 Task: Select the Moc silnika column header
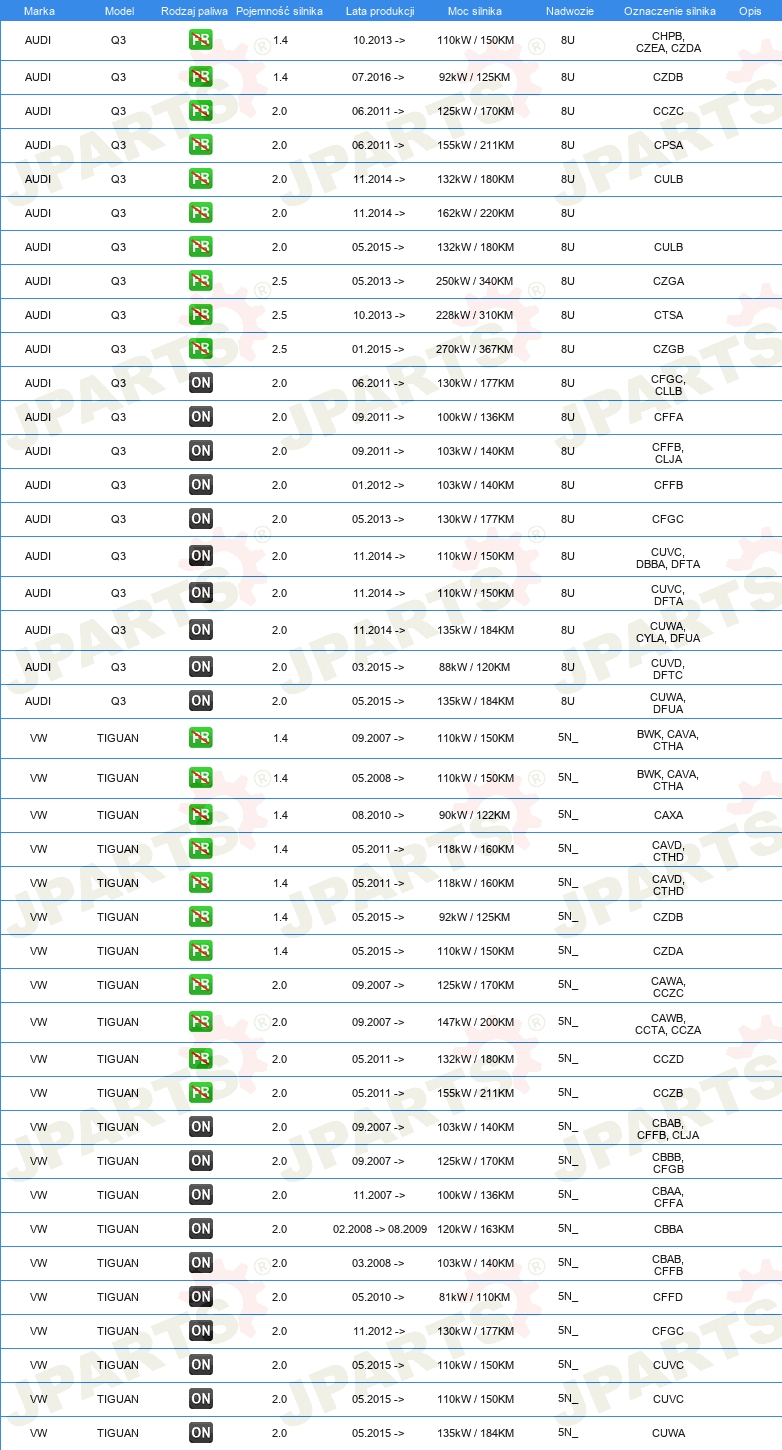tap(475, 11)
